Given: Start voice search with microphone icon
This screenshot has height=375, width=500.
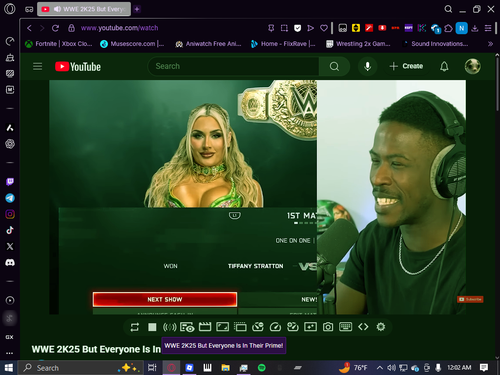Looking at the screenshot, I should point(368,66).
